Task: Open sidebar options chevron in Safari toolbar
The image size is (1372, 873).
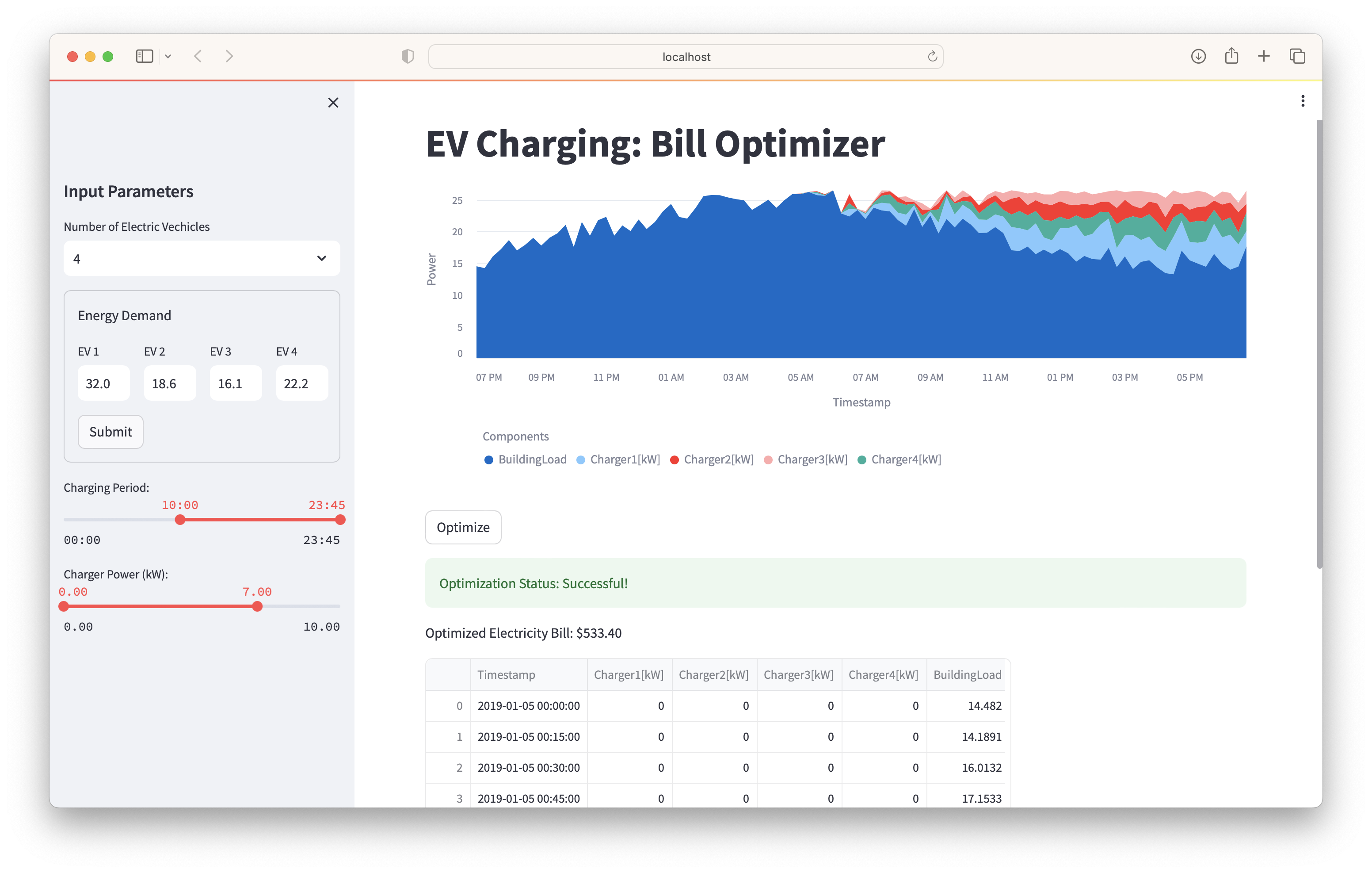Action: tap(168, 56)
